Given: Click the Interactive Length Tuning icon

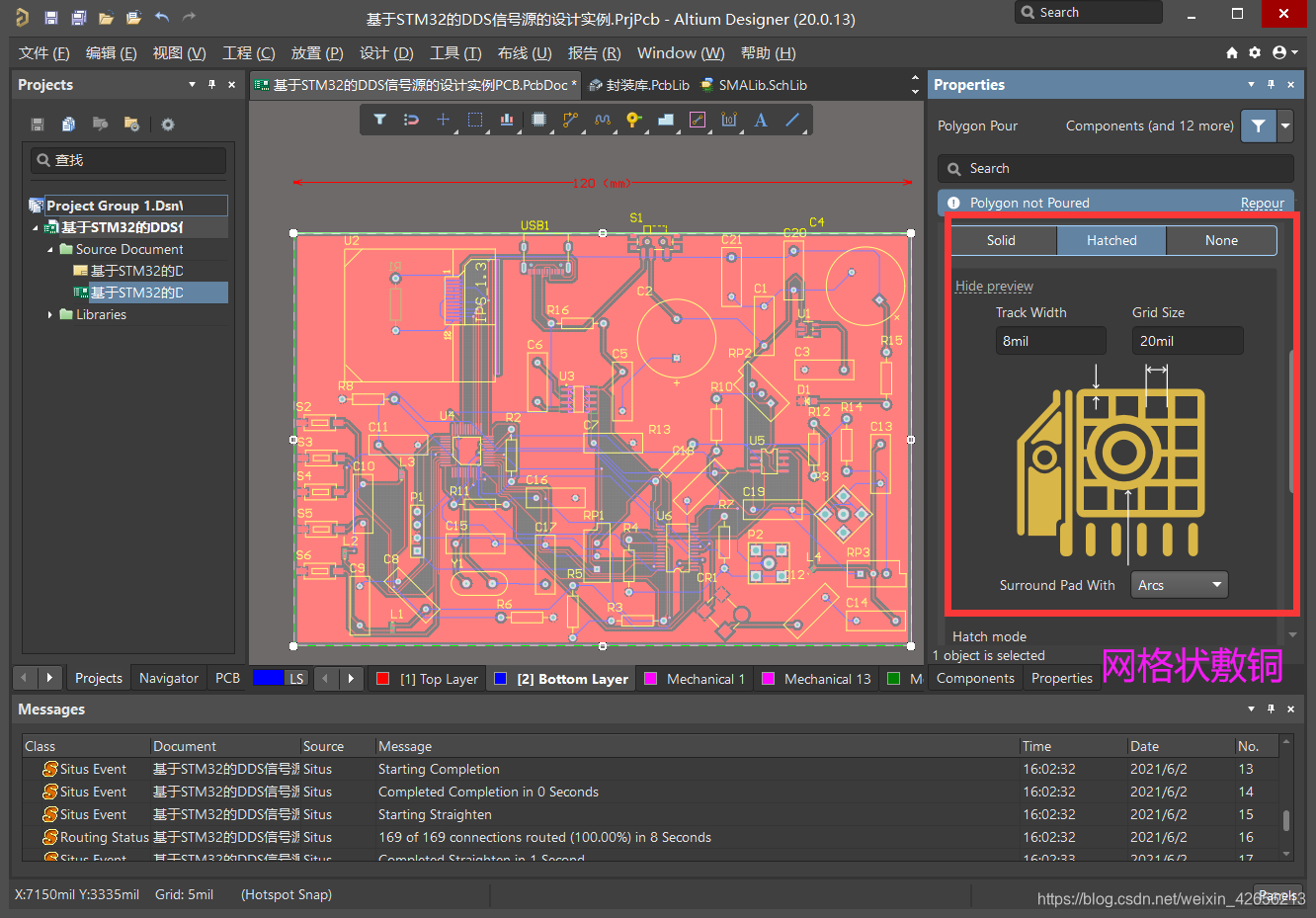Looking at the screenshot, I should point(603,120).
